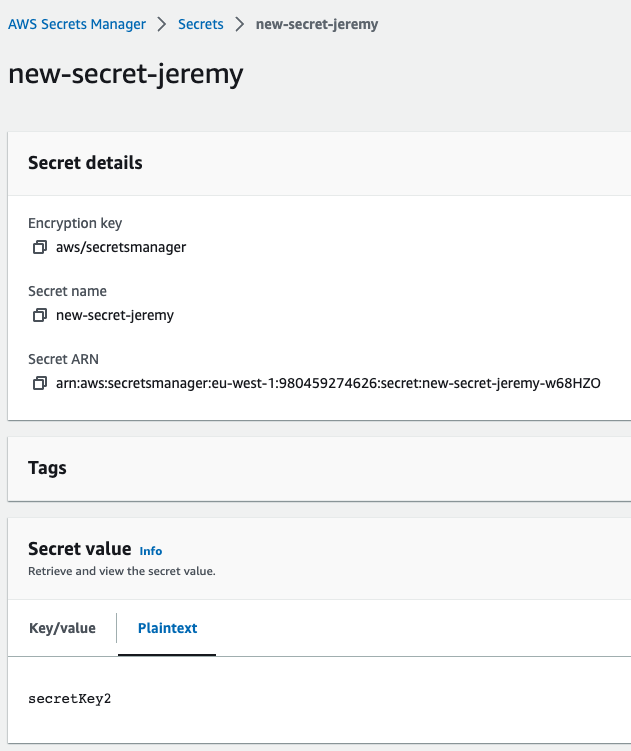Copy the secret name to clipboard
This screenshot has width=631, height=751.
(x=40, y=315)
